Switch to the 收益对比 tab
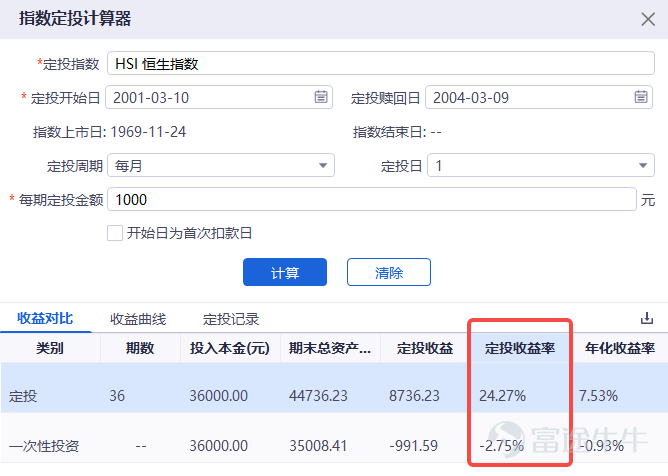This screenshot has width=668, height=476. click(x=45, y=318)
